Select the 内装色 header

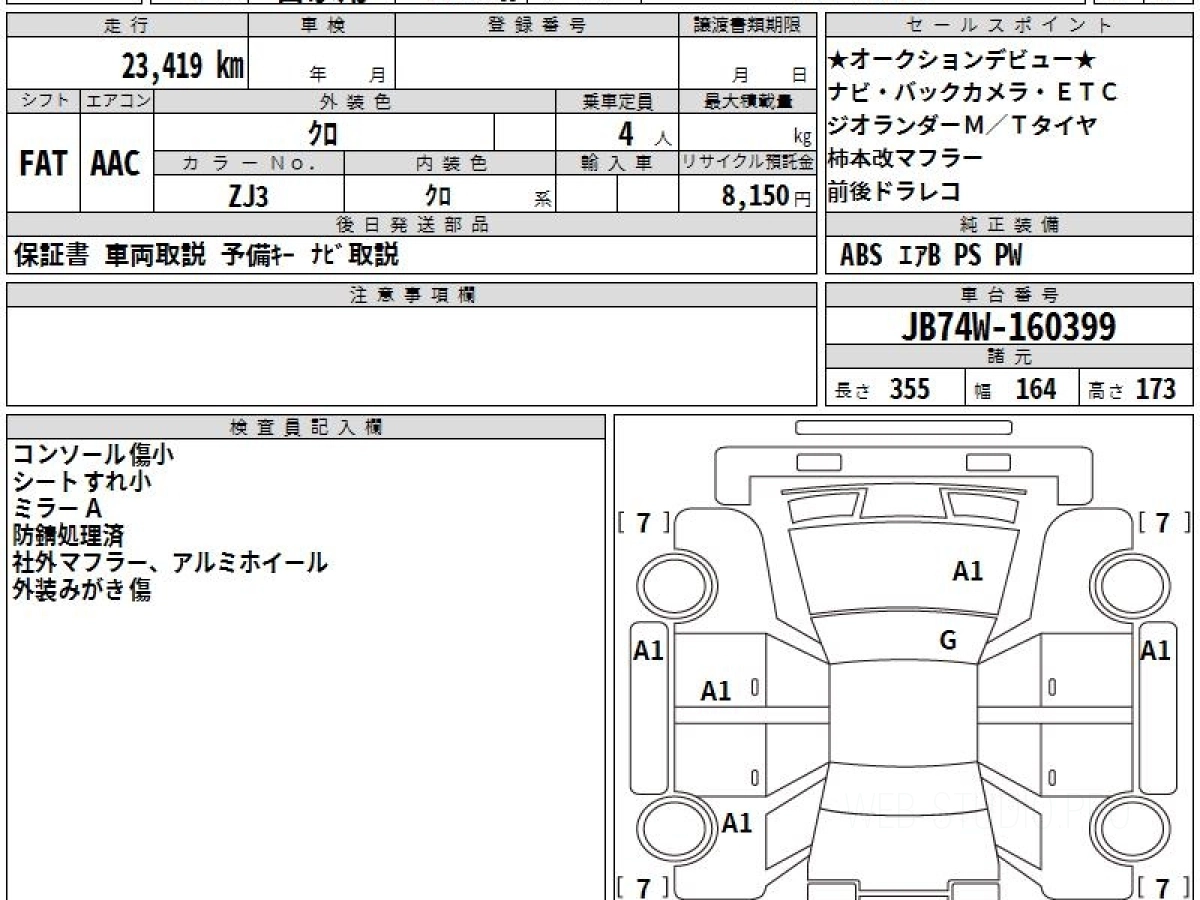click(x=450, y=163)
